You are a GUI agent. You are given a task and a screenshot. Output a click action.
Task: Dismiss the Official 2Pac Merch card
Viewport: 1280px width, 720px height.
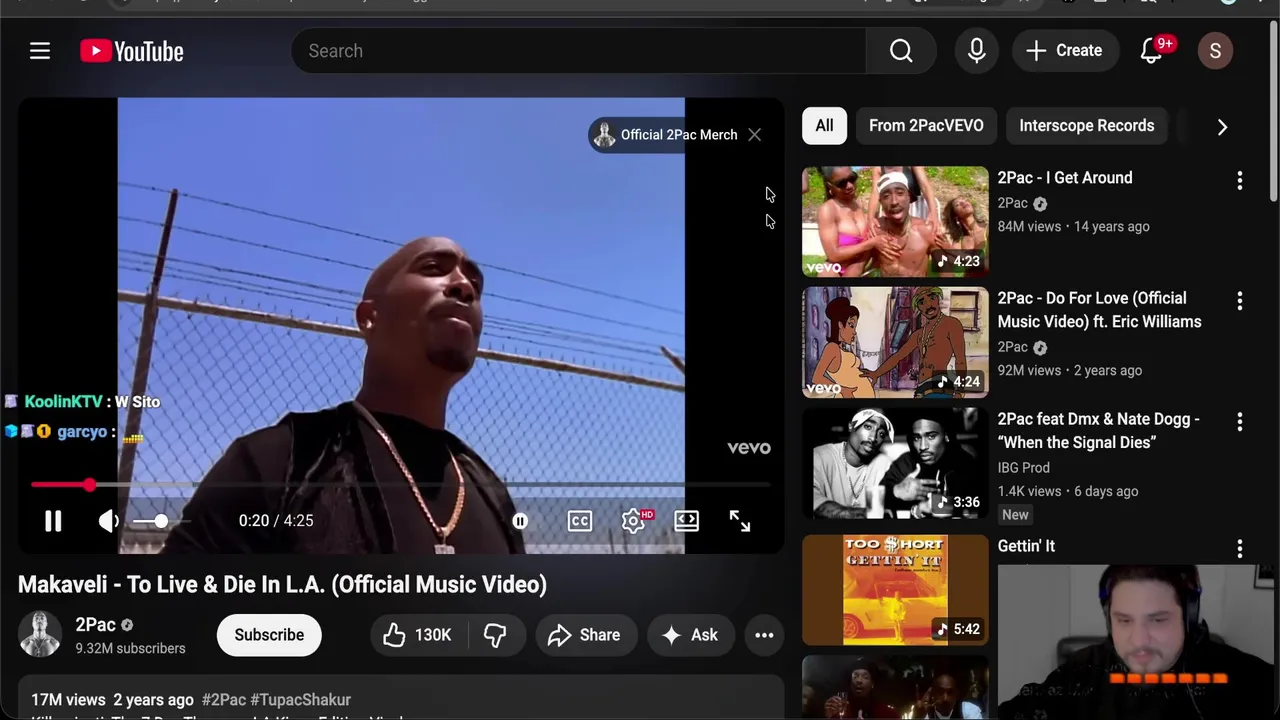(755, 135)
